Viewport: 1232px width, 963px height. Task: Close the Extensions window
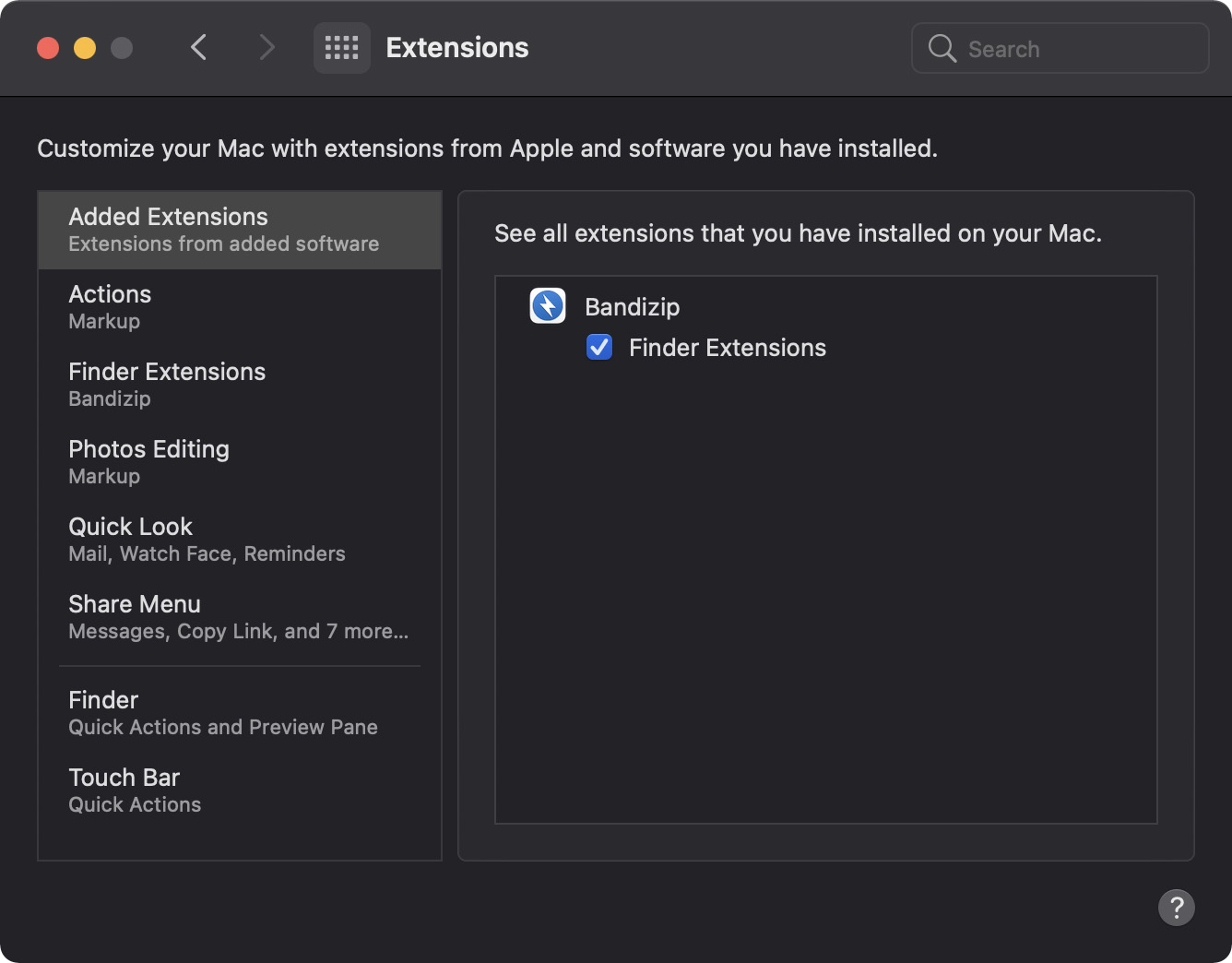[48, 48]
